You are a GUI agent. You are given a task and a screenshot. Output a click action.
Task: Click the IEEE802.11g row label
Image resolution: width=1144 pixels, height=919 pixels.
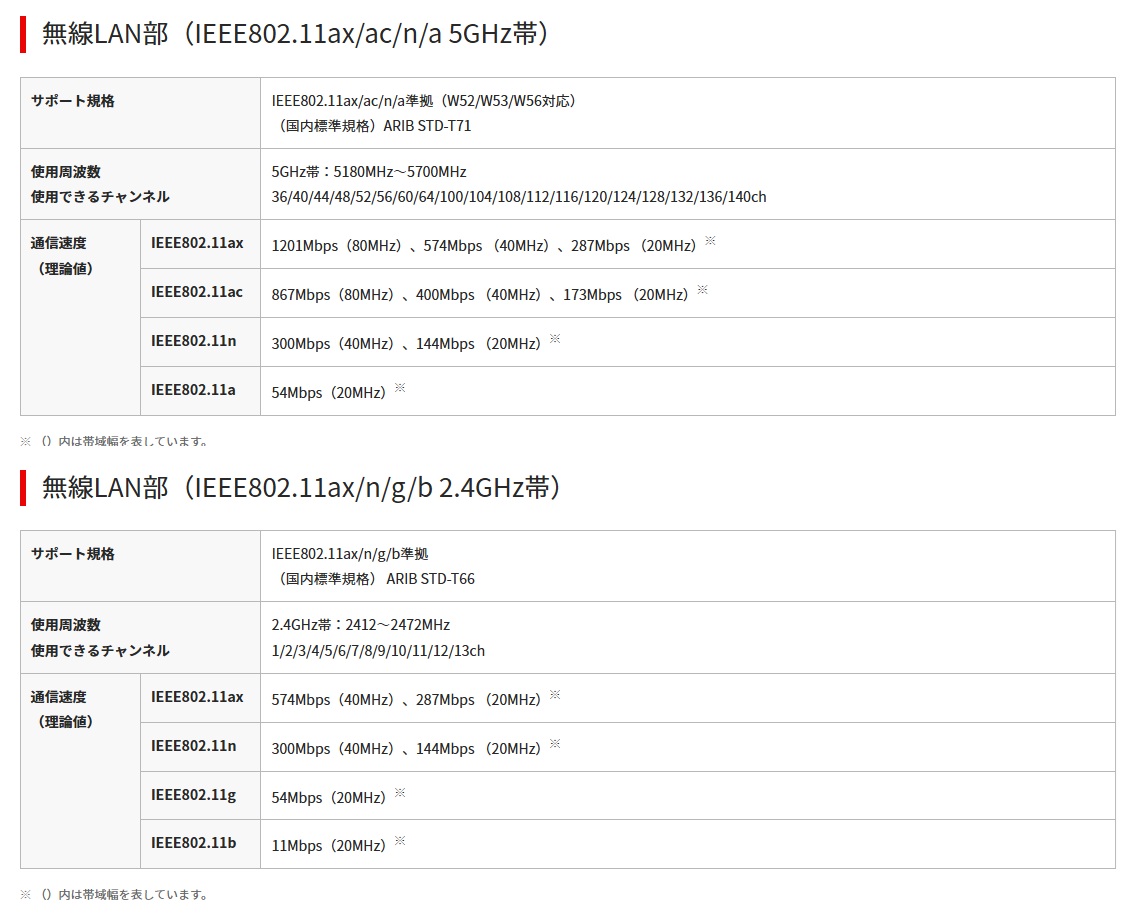[194, 795]
